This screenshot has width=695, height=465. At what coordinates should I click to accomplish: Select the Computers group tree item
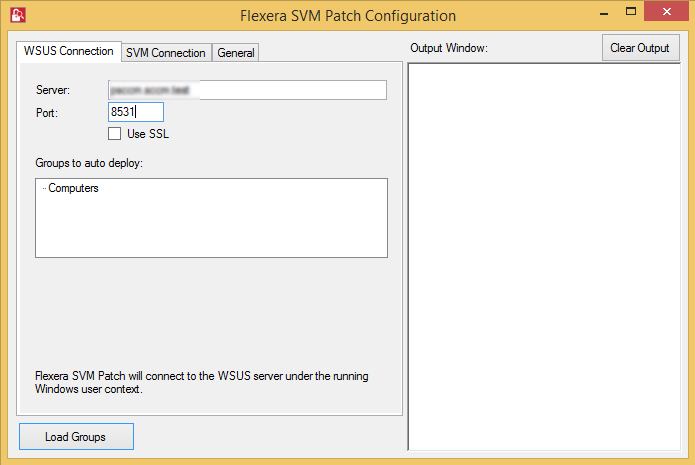pos(73,188)
